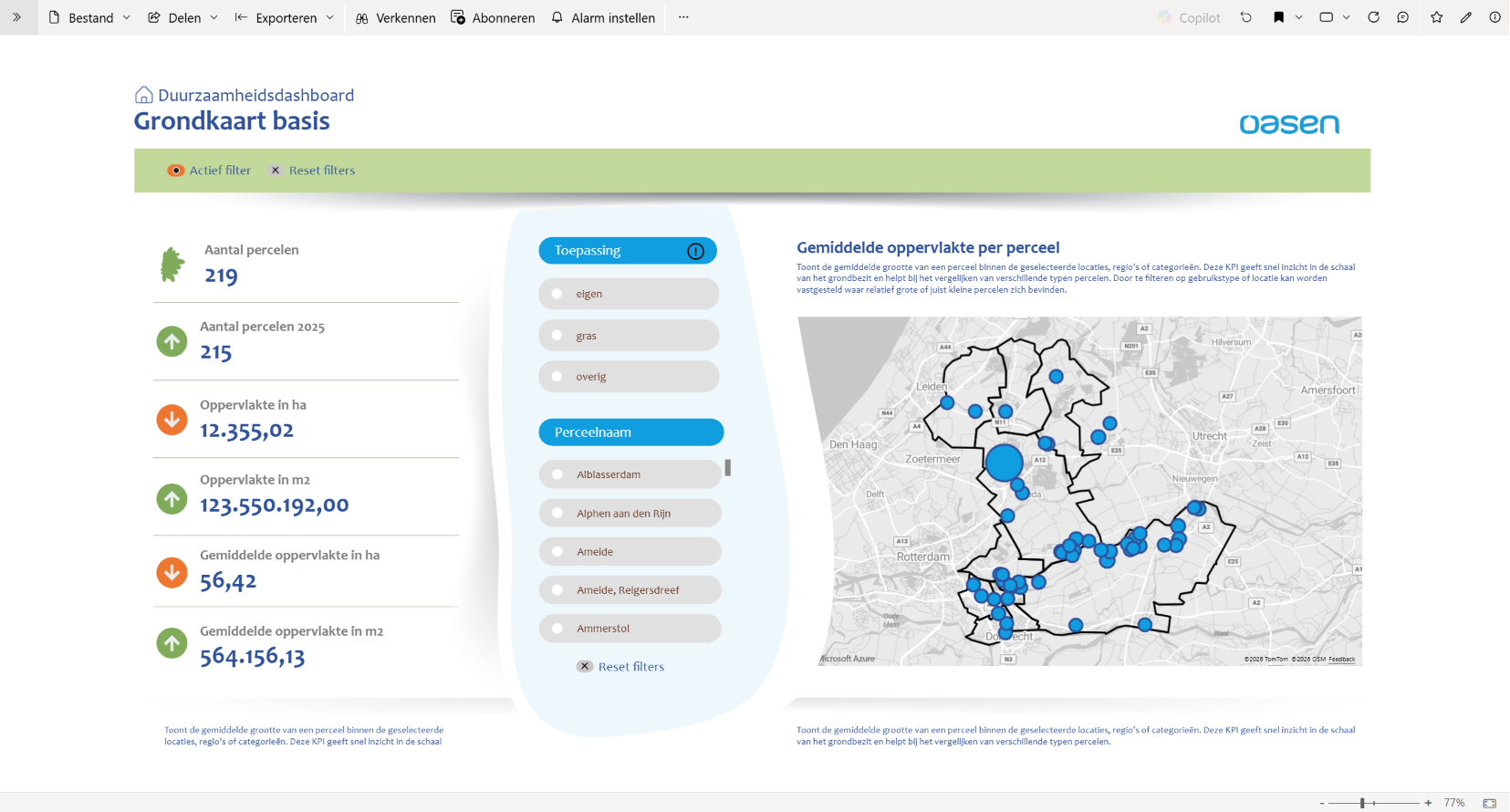
Task: Click the fit to page icon
Action: (1489, 803)
